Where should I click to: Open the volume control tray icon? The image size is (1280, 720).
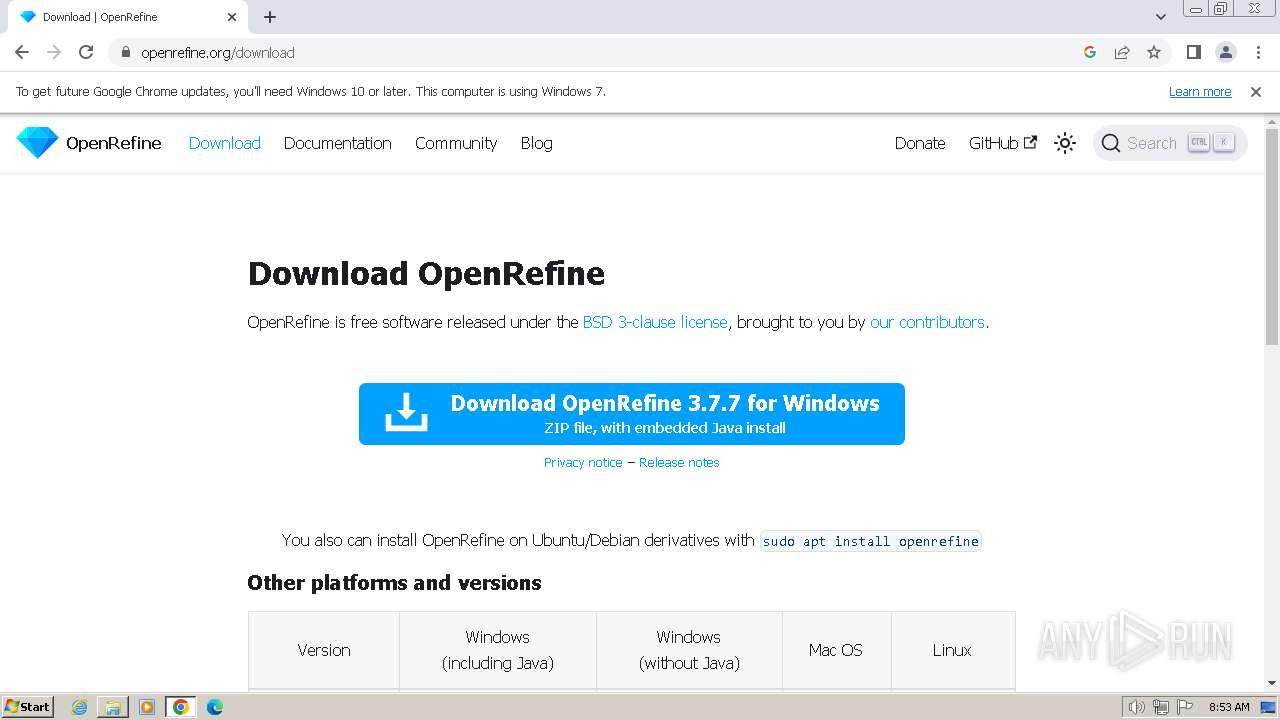pos(1137,707)
